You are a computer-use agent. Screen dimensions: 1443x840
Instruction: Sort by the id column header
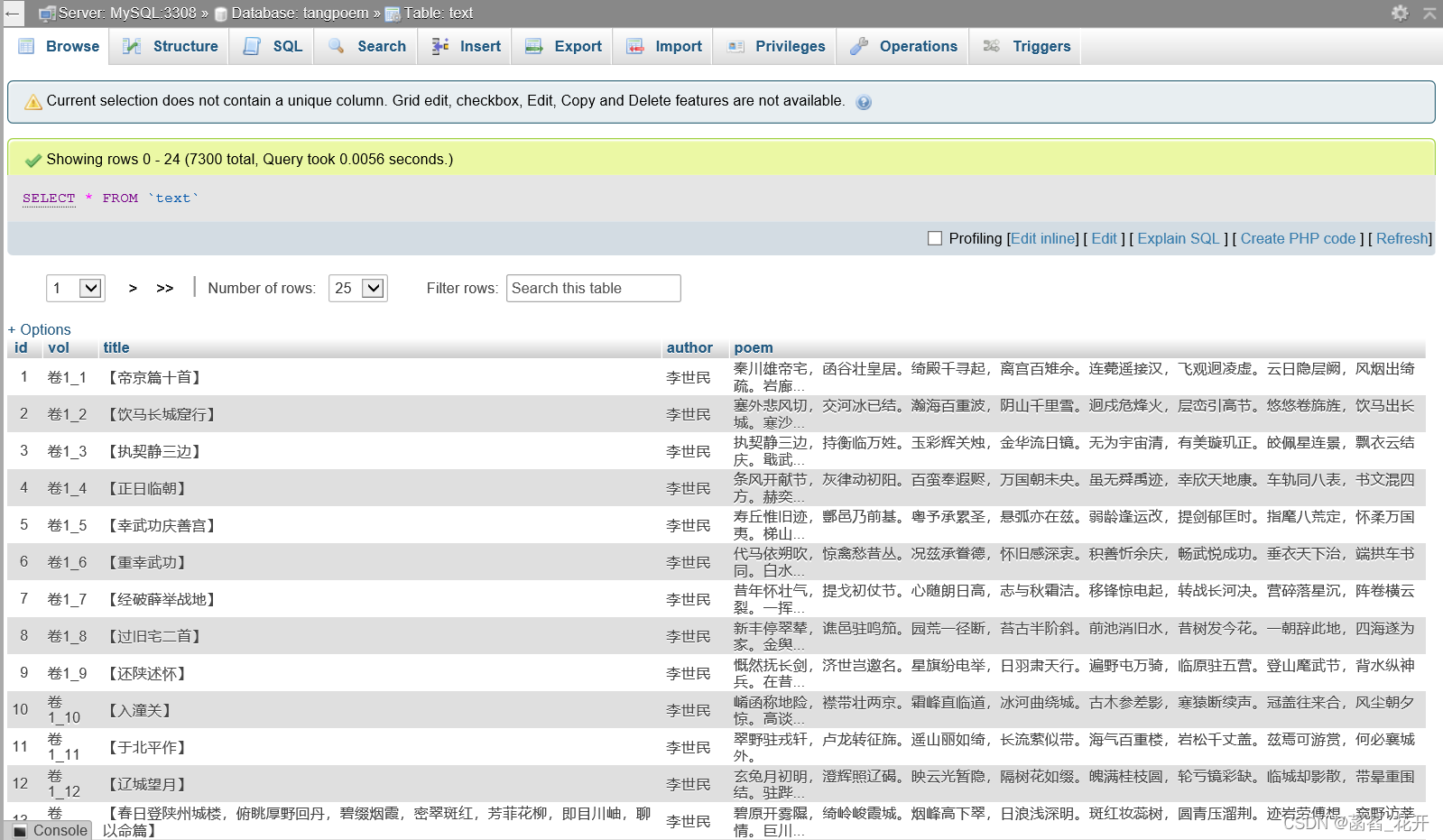[21, 347]
